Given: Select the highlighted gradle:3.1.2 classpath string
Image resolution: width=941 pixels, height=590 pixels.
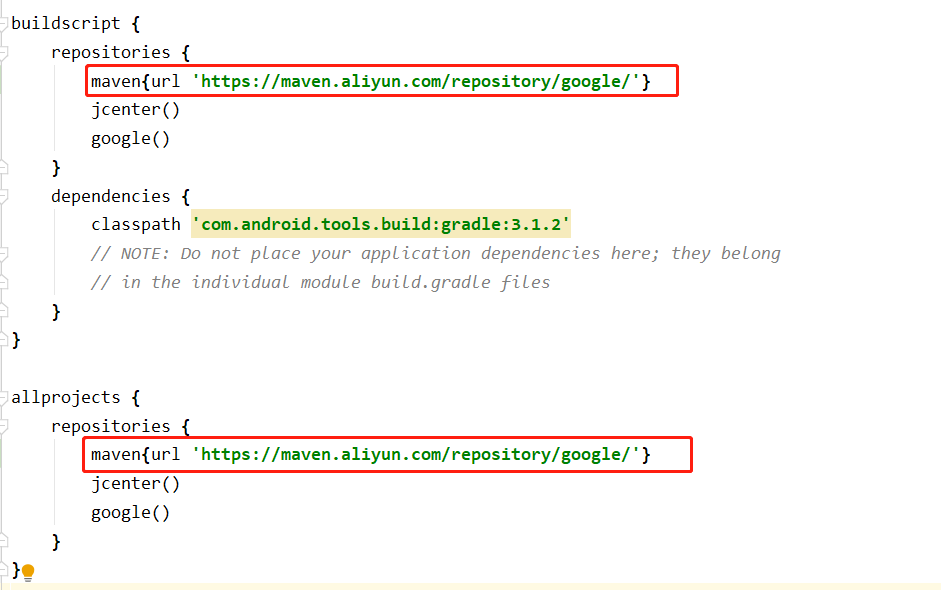Looking at the screenshot, I should click(380, 224).
